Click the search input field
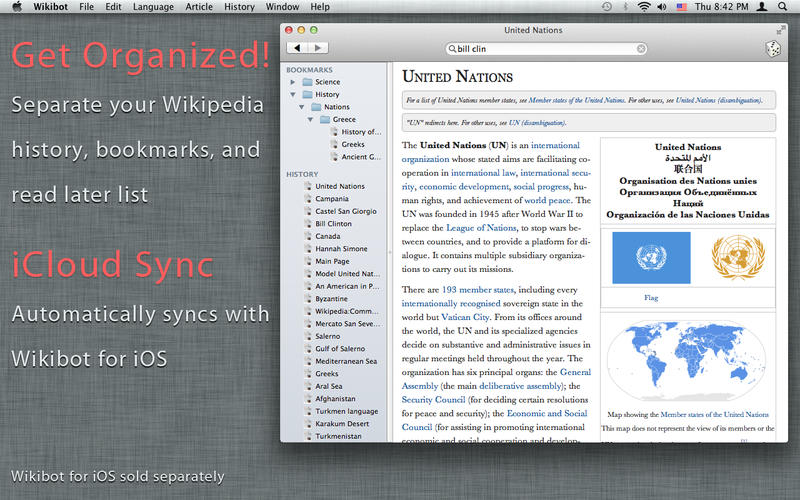The height and width of the screenshot is (500, 800). (x=545, y=48)
